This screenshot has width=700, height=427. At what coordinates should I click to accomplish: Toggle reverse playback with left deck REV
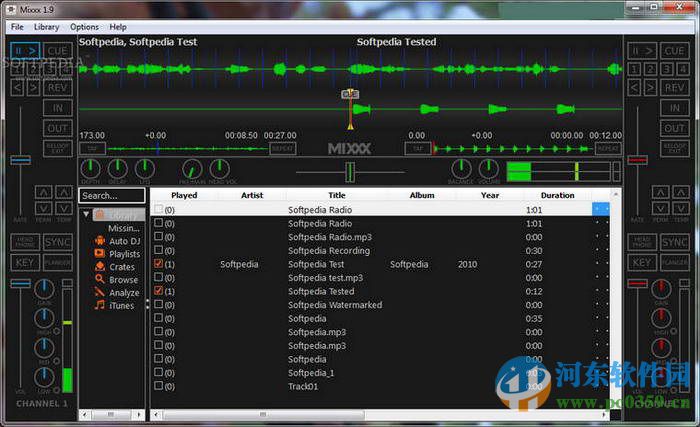tap(58, 88)
